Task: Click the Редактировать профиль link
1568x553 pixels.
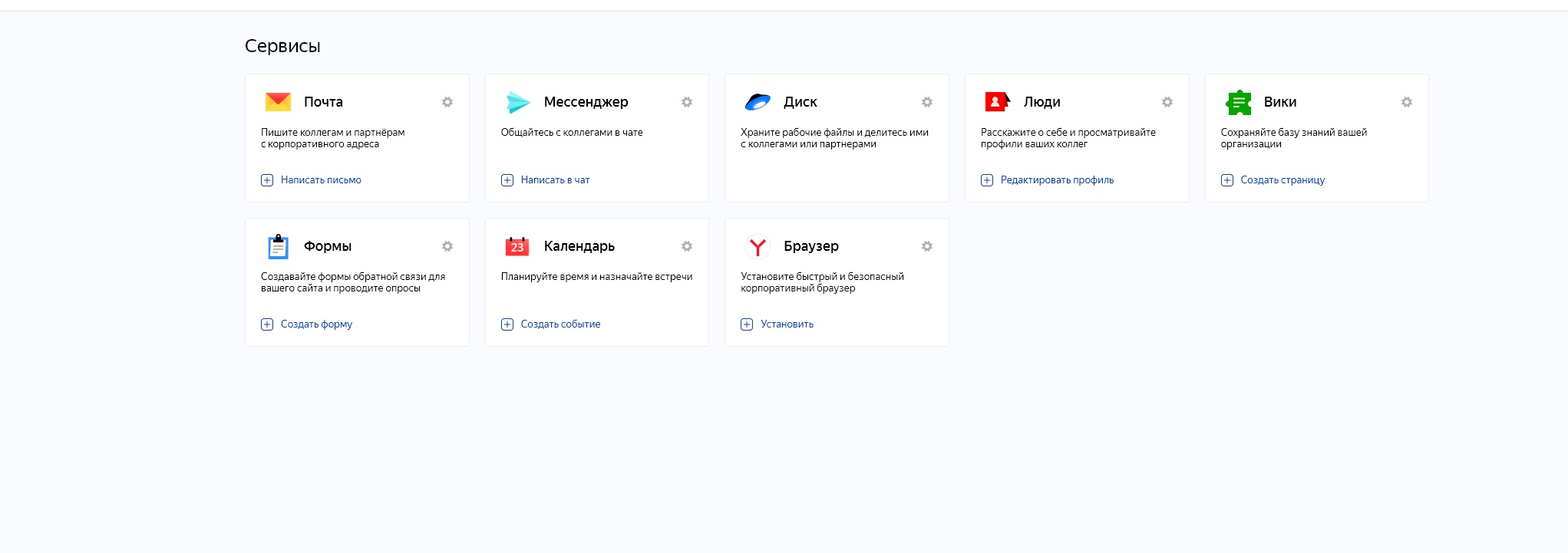Action: [x=1057, y=180]
